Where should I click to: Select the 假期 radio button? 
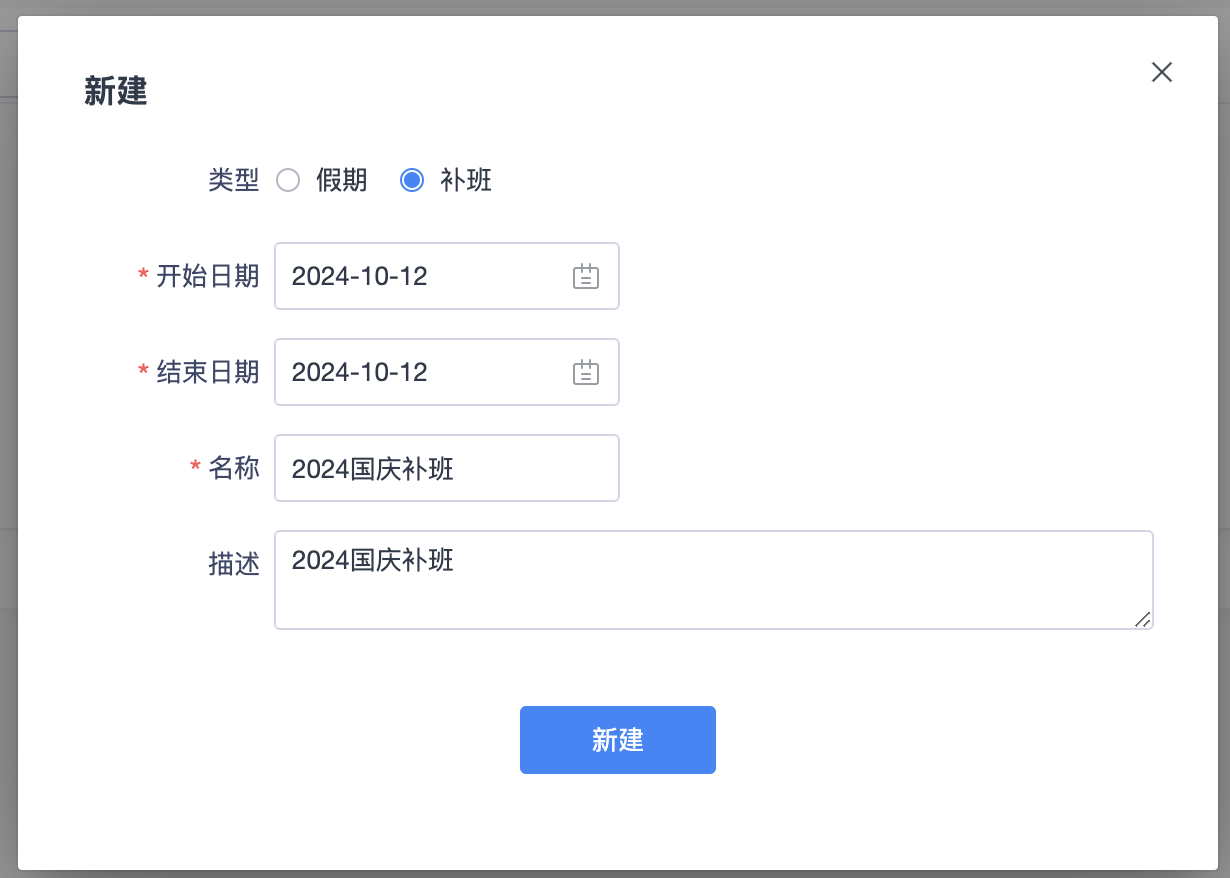tap(288, 180)
